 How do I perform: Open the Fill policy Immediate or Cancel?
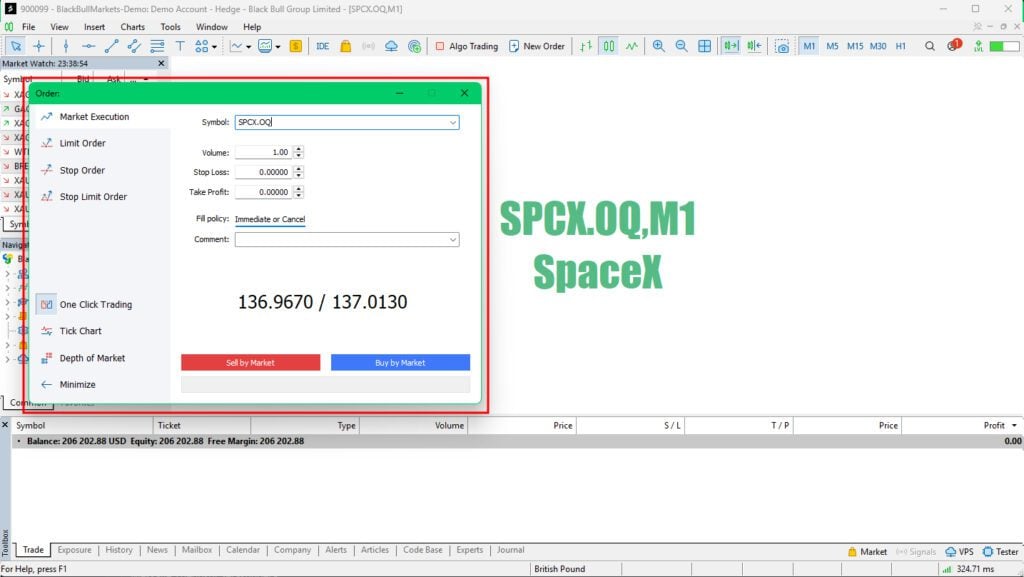point(270,219)
